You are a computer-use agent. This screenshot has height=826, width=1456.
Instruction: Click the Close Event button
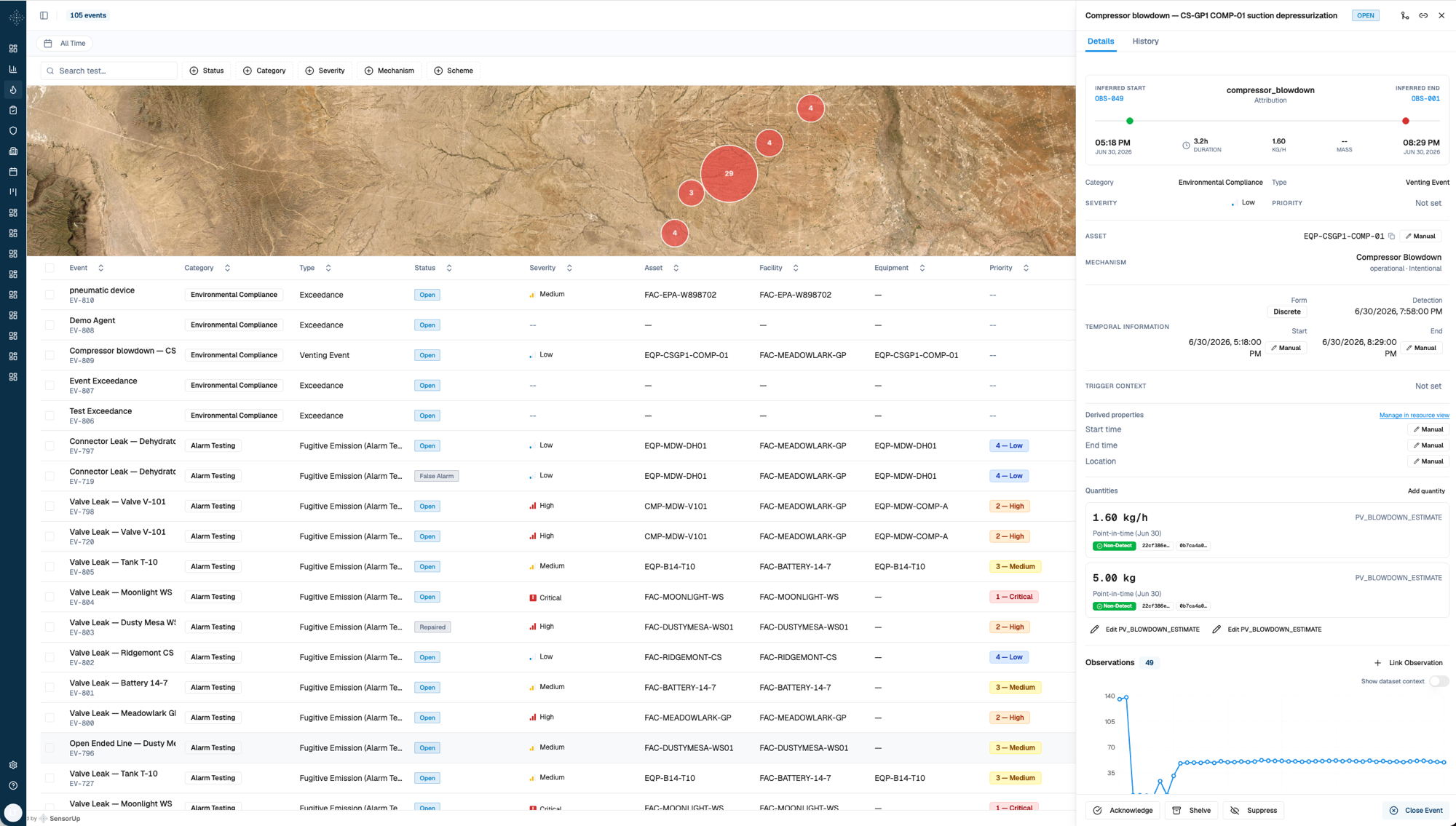coord(1416,810)
